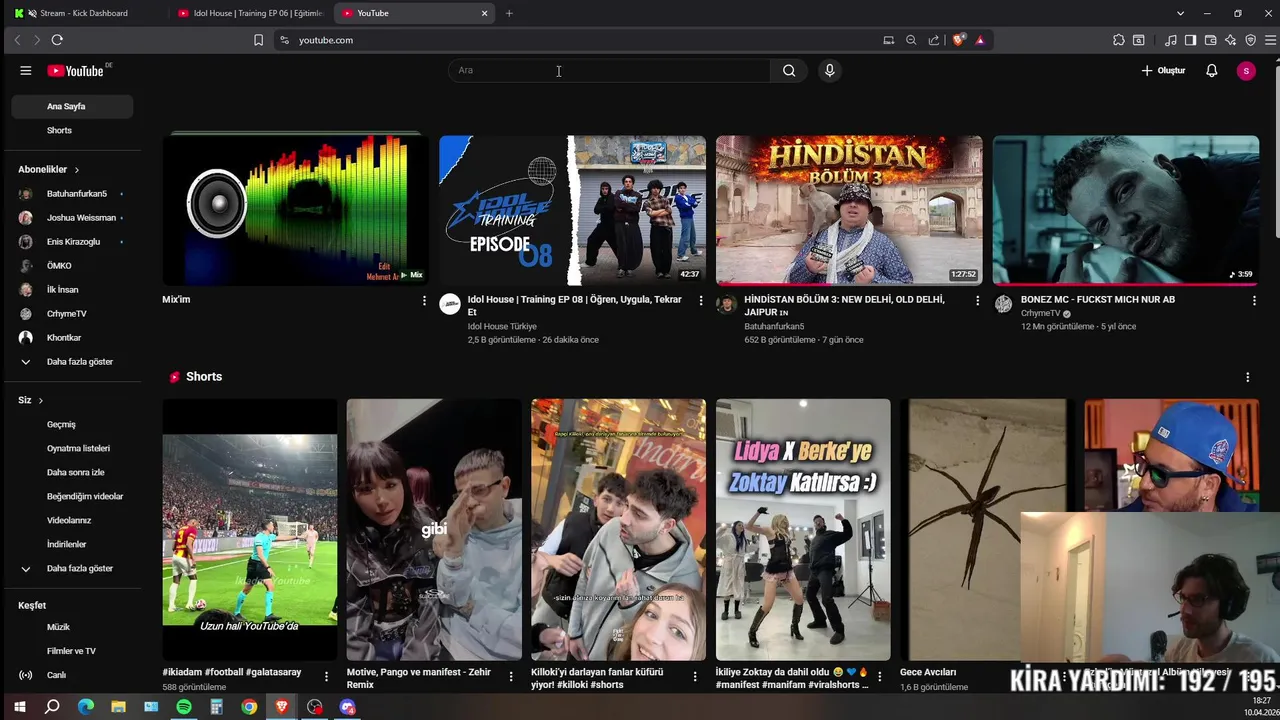Open the Windows Start menu
The image size is (1280, 720).
click(x=19, y=707)
